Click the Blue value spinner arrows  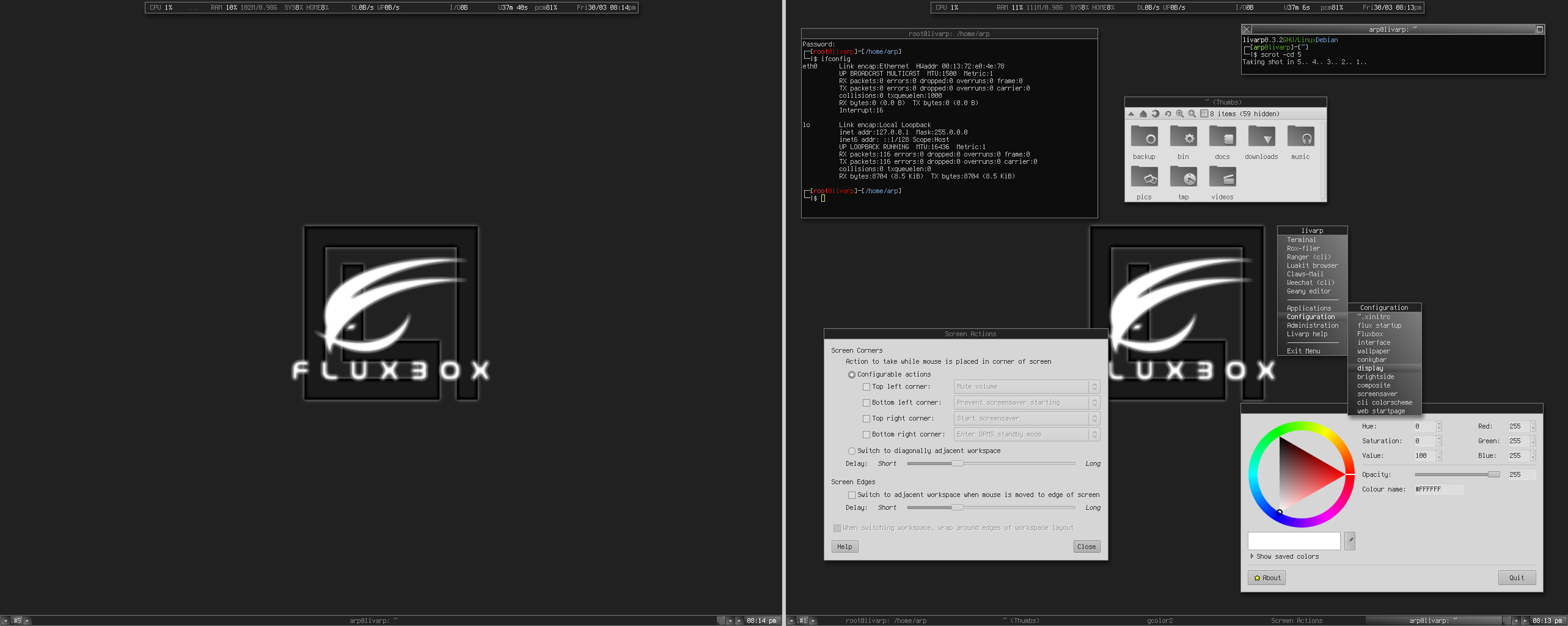[x=1533, y=455]
